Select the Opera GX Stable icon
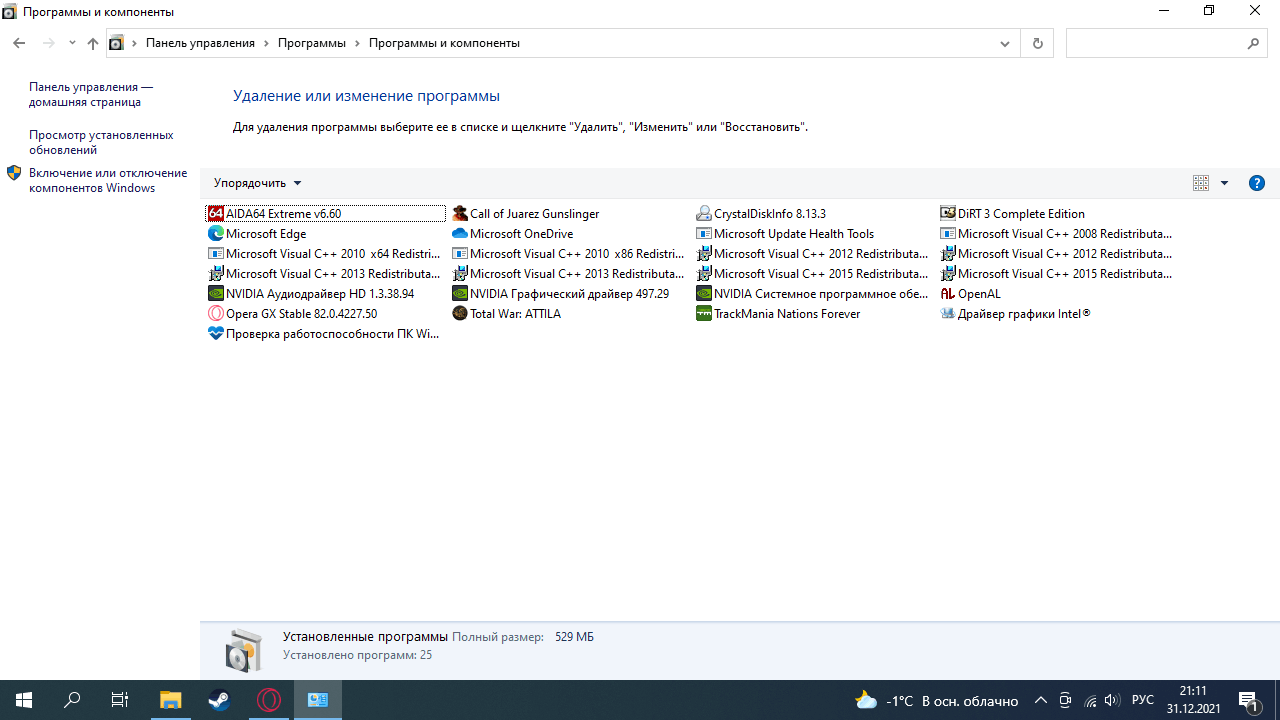The image size is (1280, 720). (x=215, y=313)
